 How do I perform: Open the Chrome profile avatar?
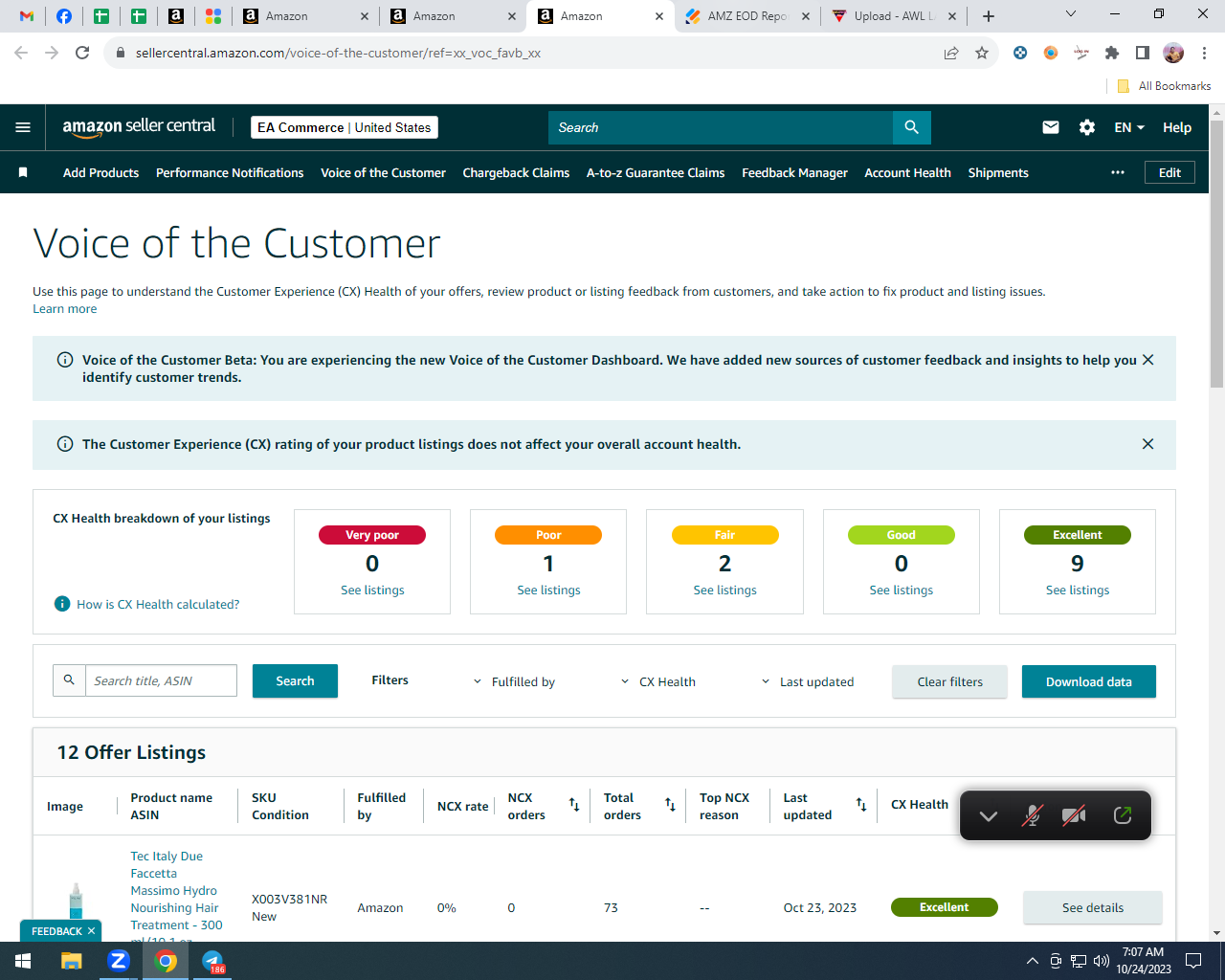[1173, 53]
